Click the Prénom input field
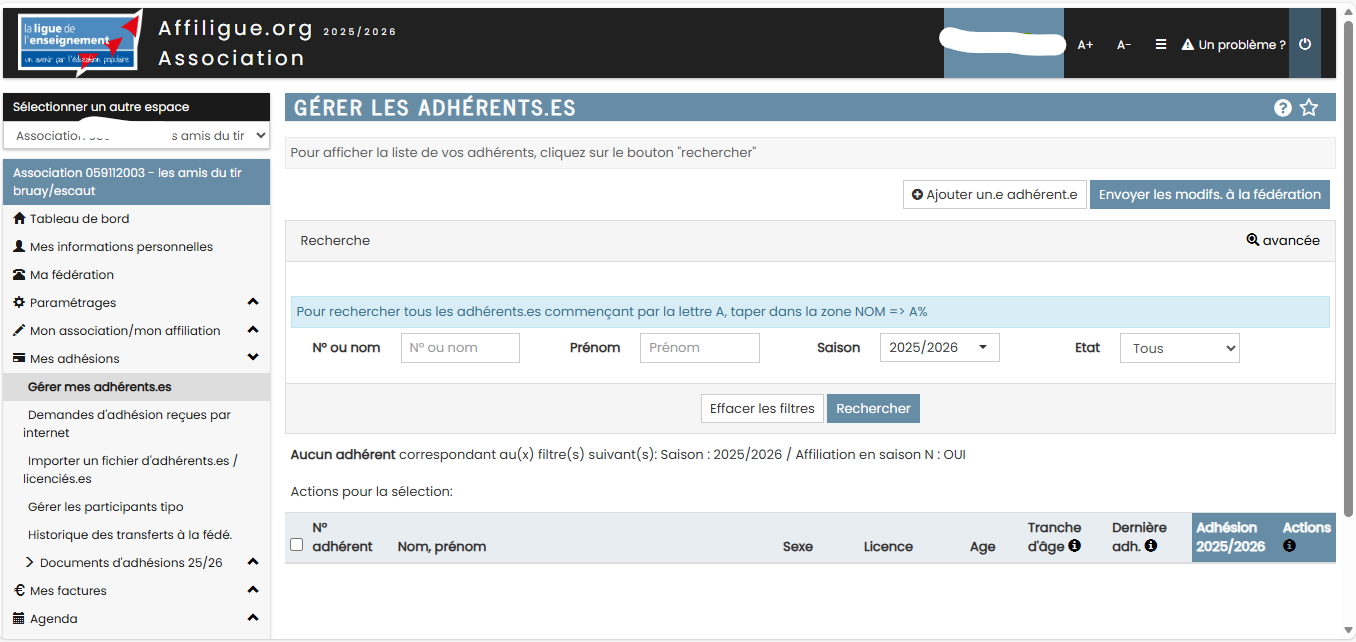1356x642 pixels. click(699, 348)
